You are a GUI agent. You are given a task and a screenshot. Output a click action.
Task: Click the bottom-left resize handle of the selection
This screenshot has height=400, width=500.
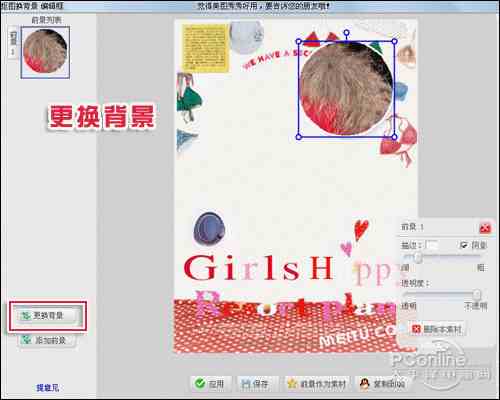(299, 137)
